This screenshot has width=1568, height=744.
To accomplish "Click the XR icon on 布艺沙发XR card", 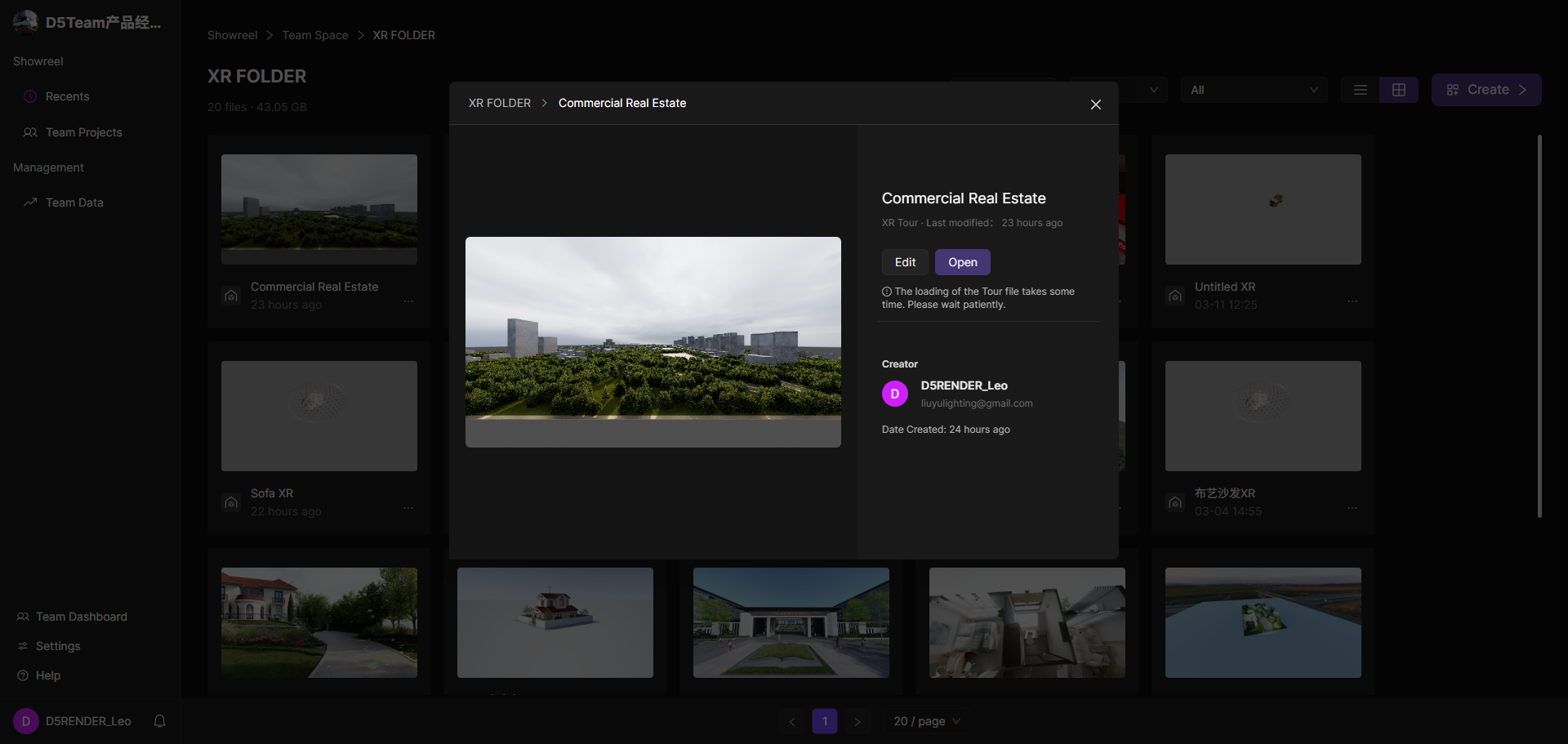I will point(1175,502).
